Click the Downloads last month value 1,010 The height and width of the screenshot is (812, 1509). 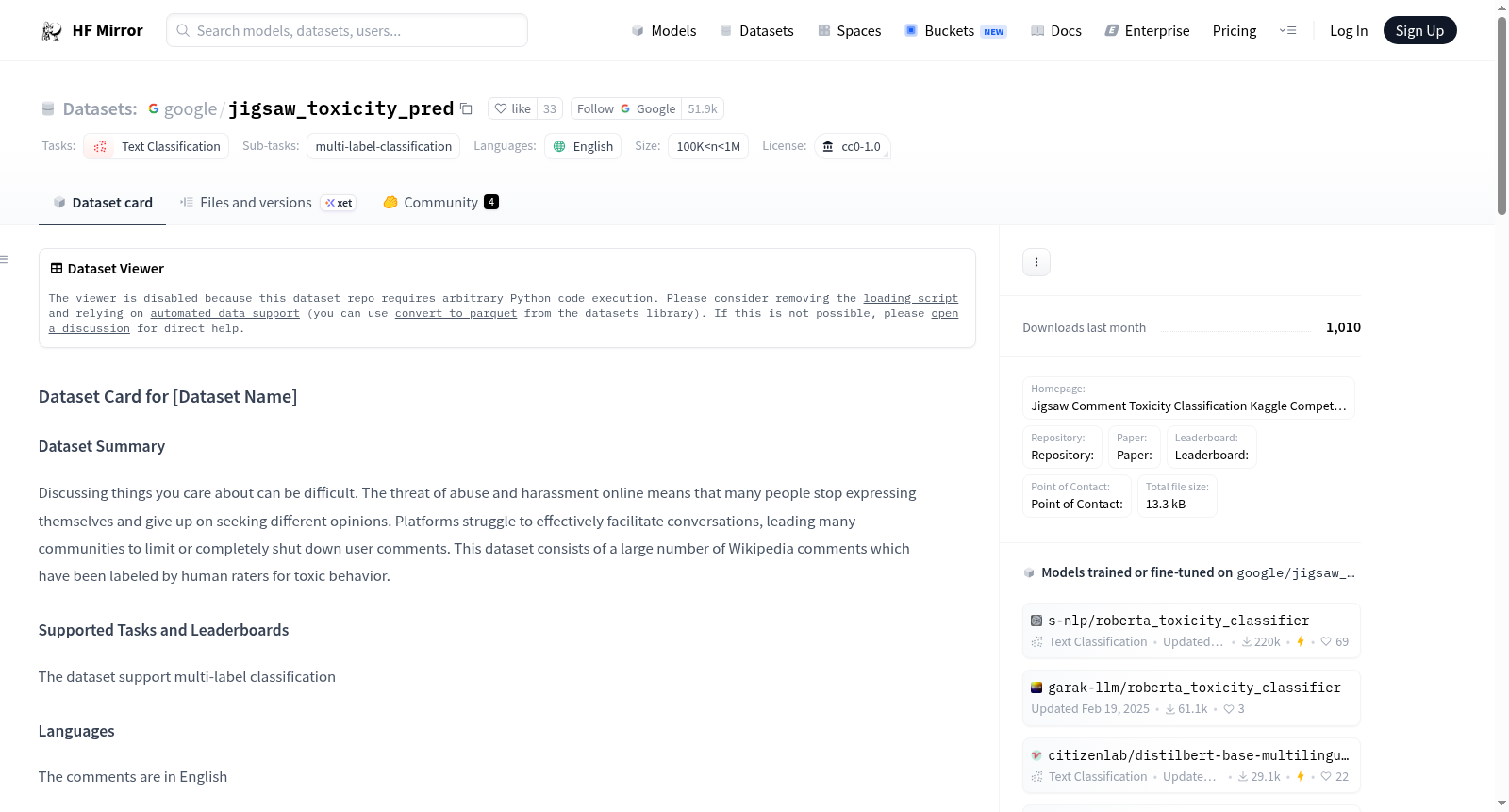pyautogui.click(x=1343, y=327)
